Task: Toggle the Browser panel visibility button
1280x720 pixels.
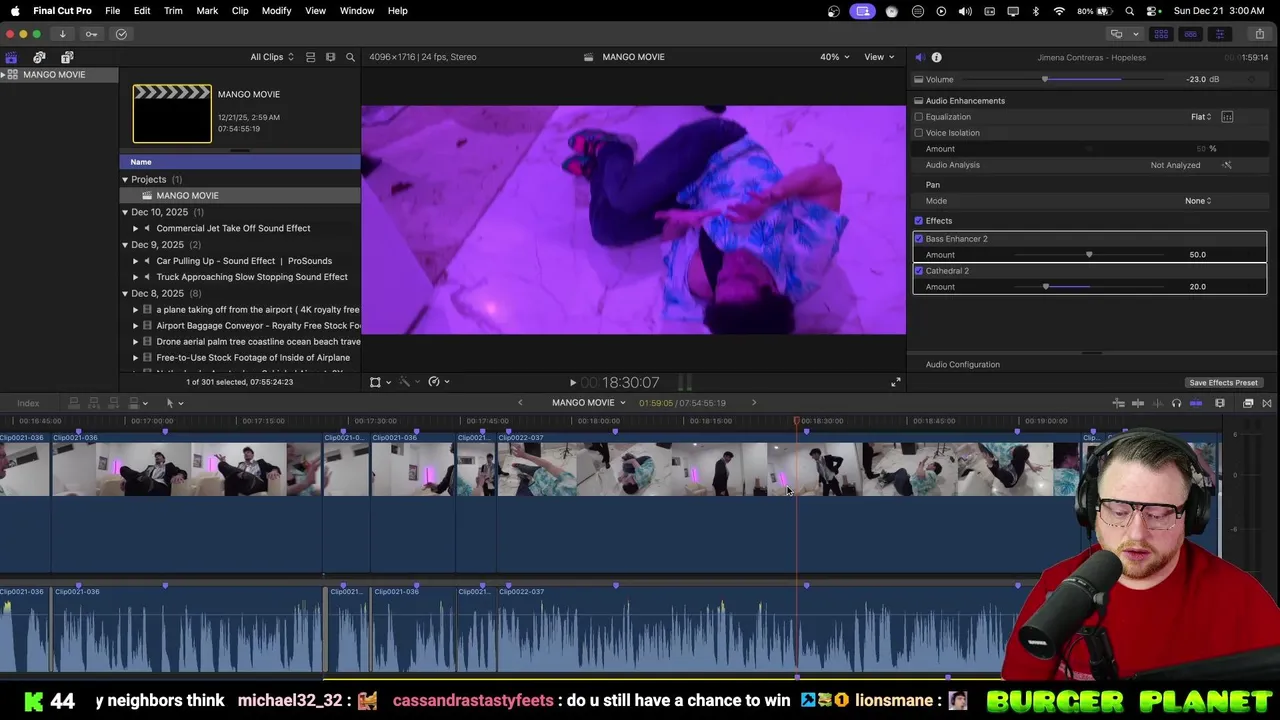Action: (1161, 34)
